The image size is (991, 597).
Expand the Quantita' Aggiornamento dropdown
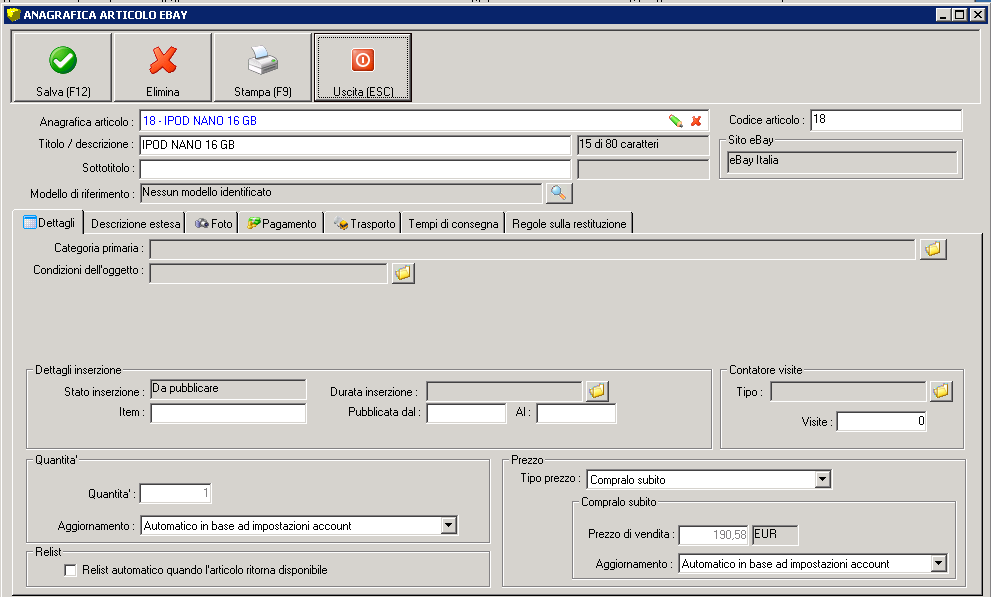(x=449, y=525)
